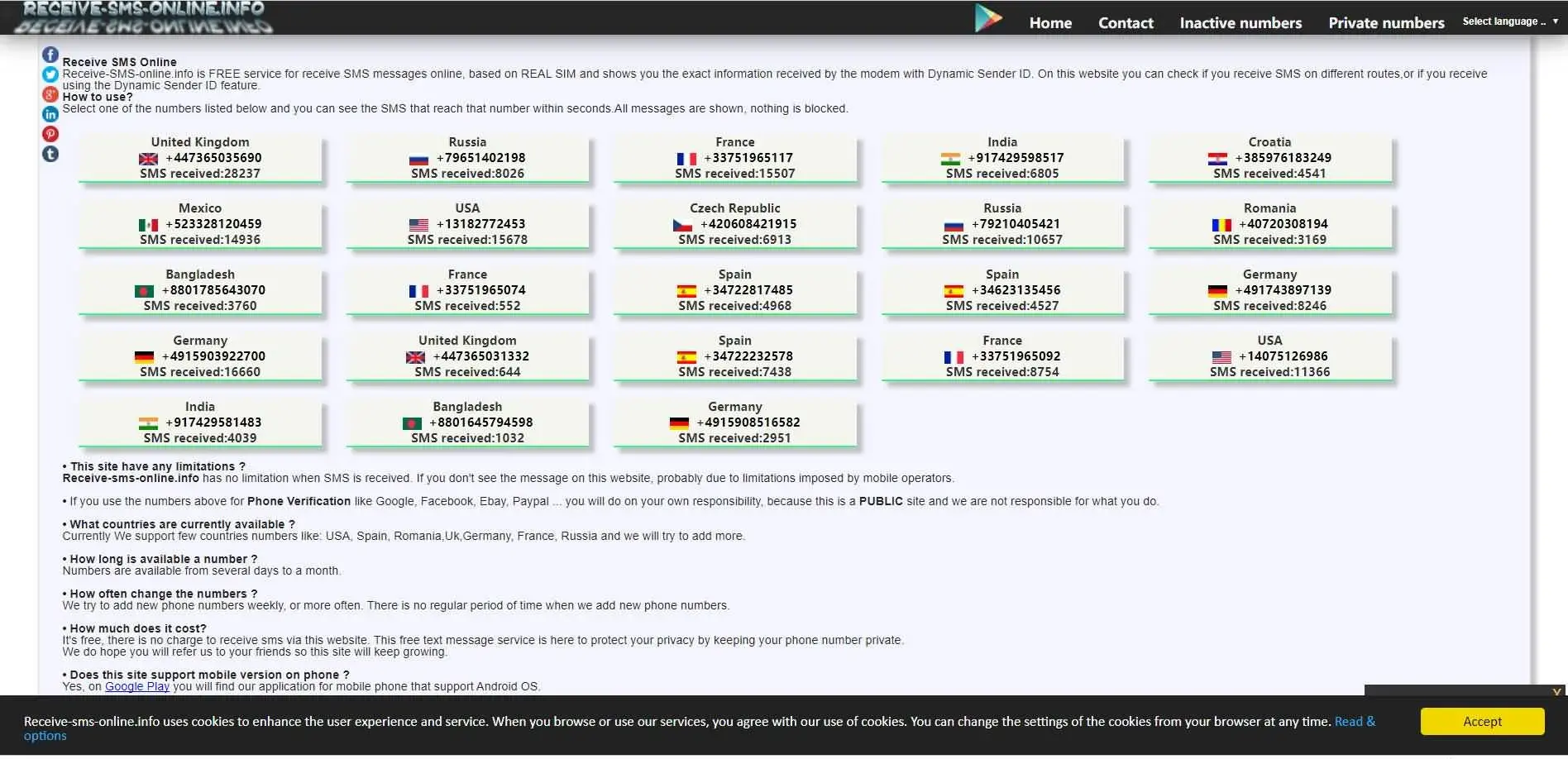
Task: Share page on Facebook icon
Action: pyautogui.click(x=50, y=55)
